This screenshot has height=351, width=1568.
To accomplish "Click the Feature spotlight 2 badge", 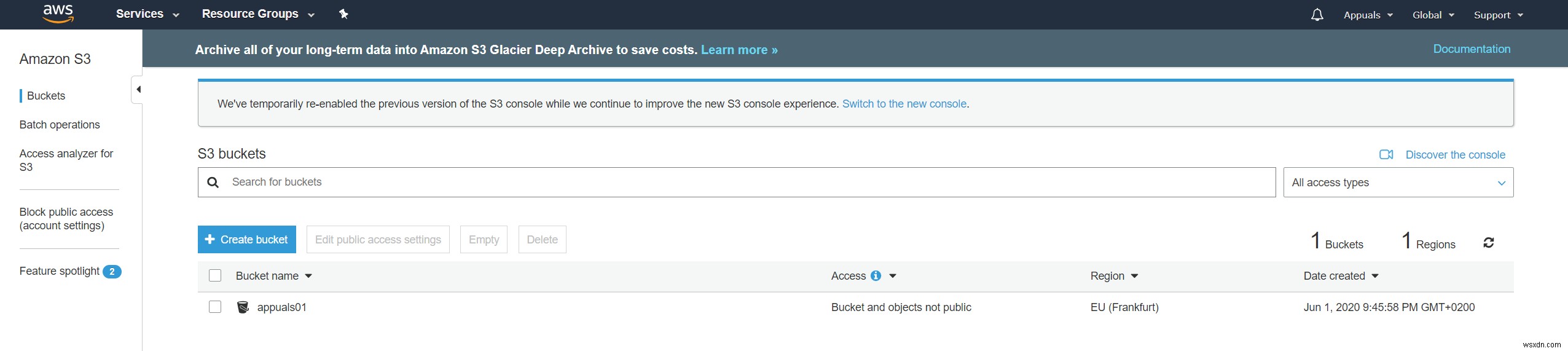I will tap(112, 271).
